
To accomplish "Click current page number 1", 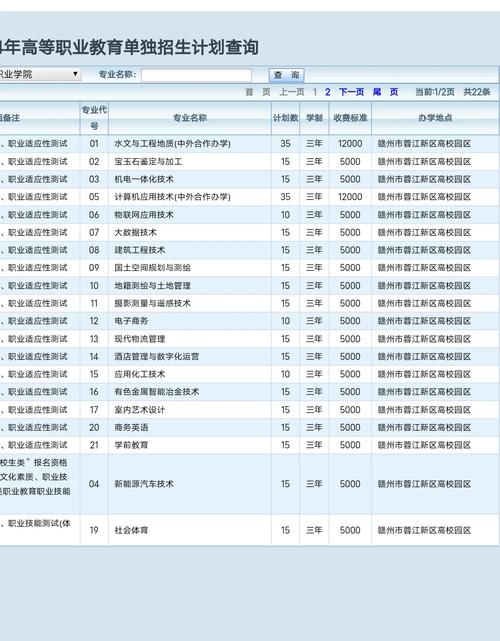I will (x=315, y=92).
